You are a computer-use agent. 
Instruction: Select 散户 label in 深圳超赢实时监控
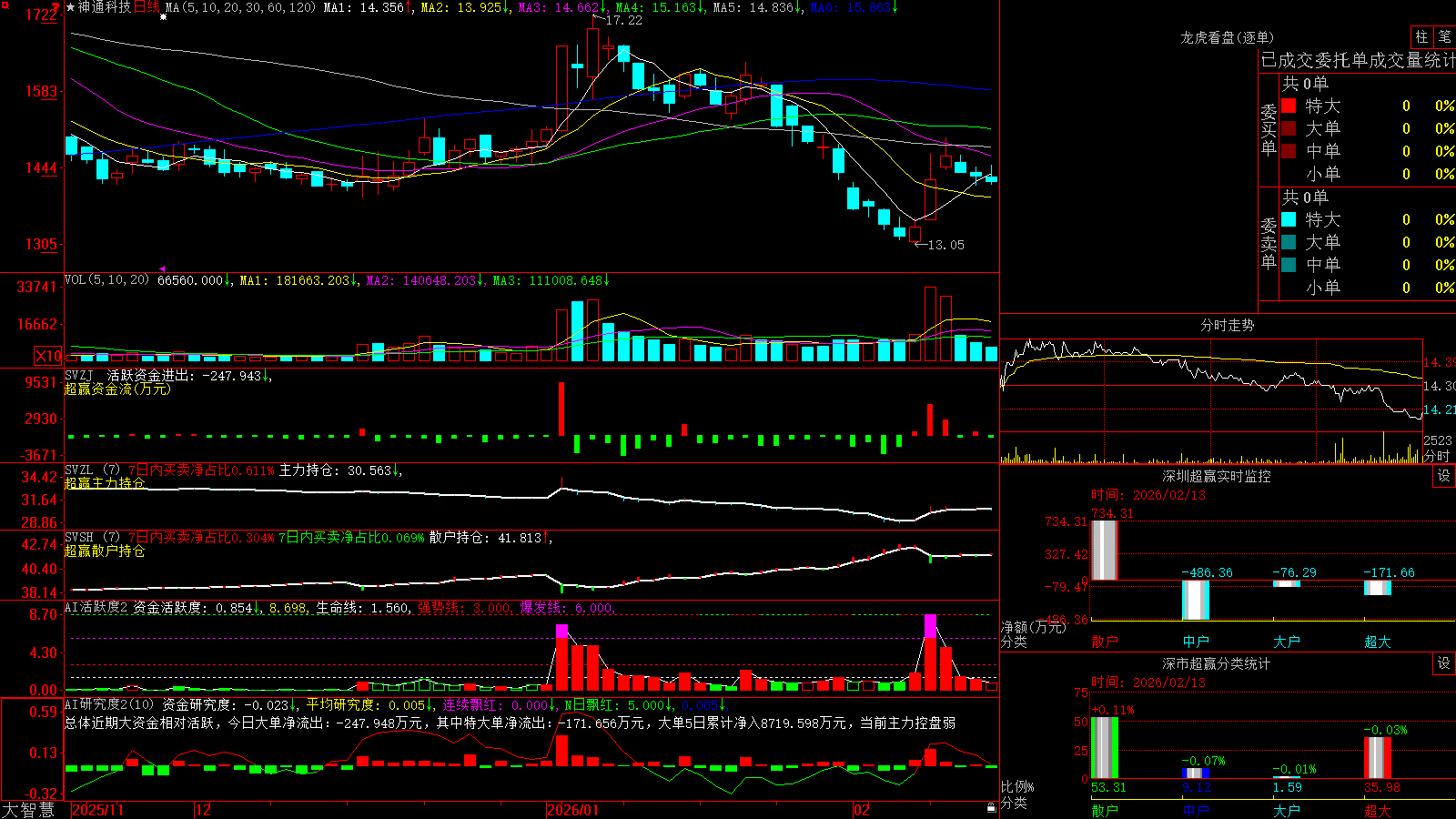(1105, 642)
